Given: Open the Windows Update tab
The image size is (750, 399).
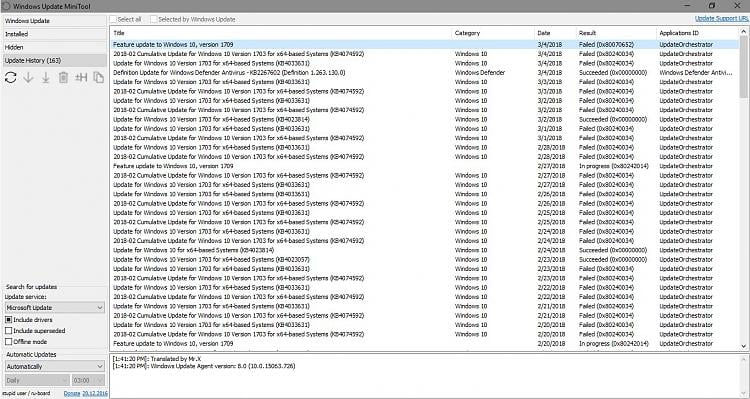Looking at the screenshot, I should pyautogui.click(x=54, y=21).
